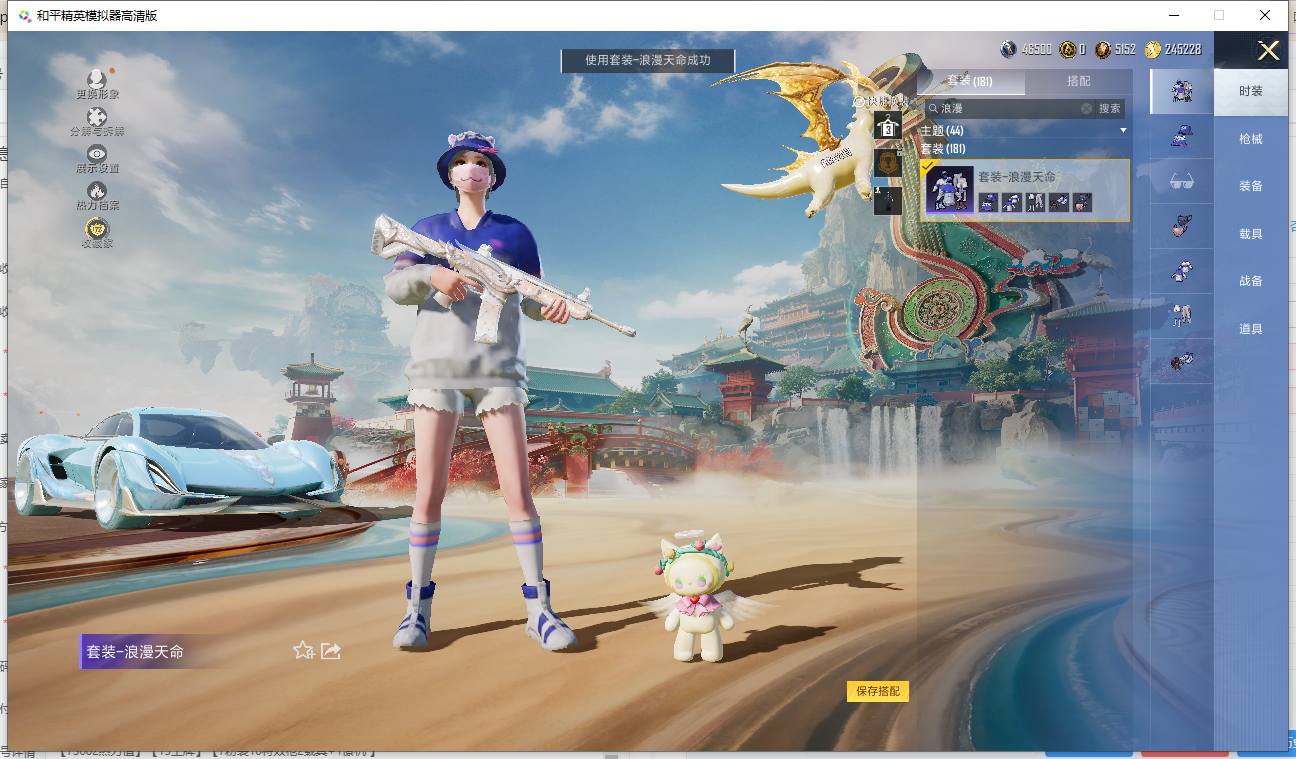Click the 套装 (181) section header
The height and width of the screenshot is (759, 1296).
942,149
